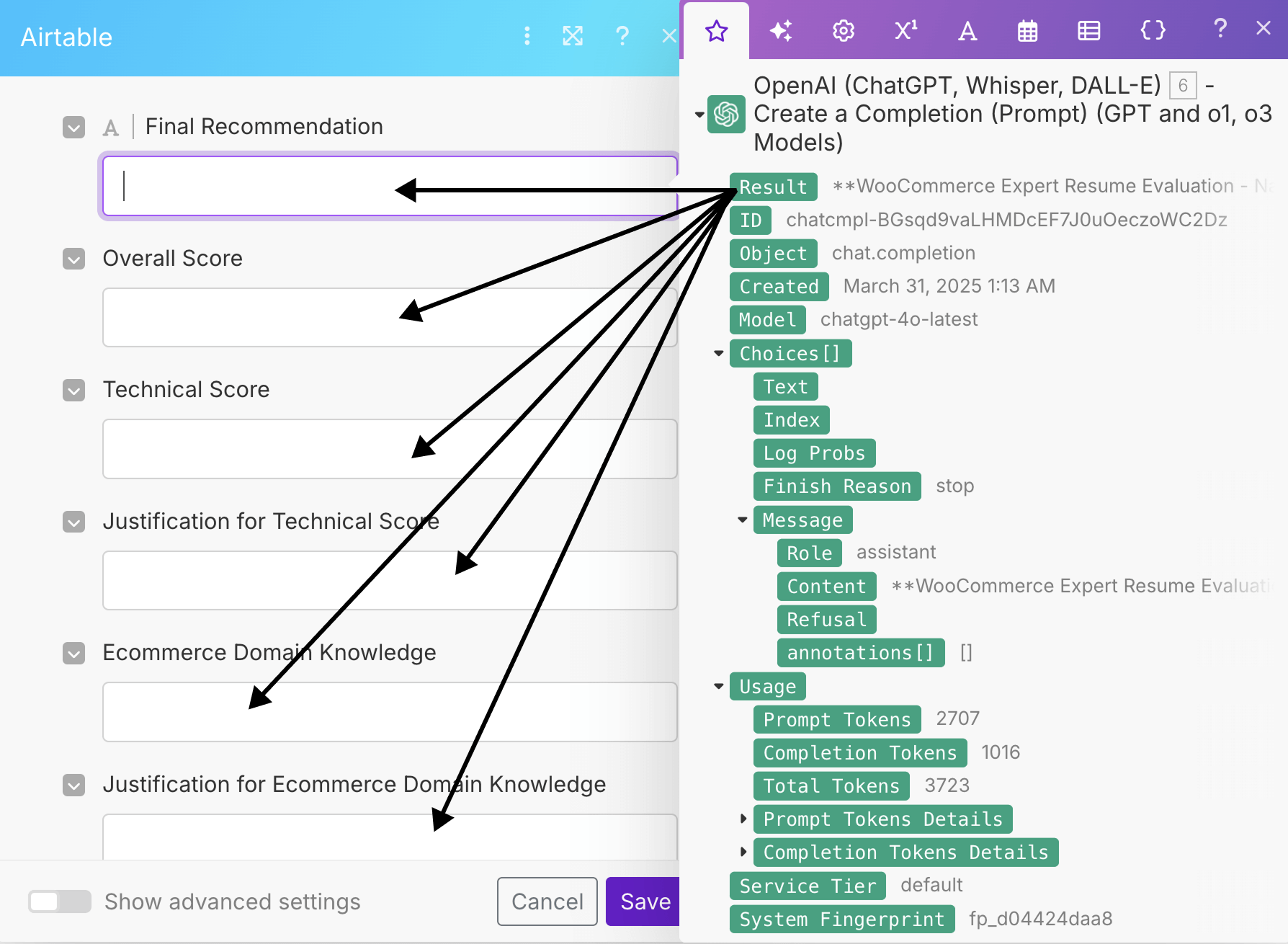Insert the Message collection pill
The width and height of the screenshot is (1288, 944).
802,520
